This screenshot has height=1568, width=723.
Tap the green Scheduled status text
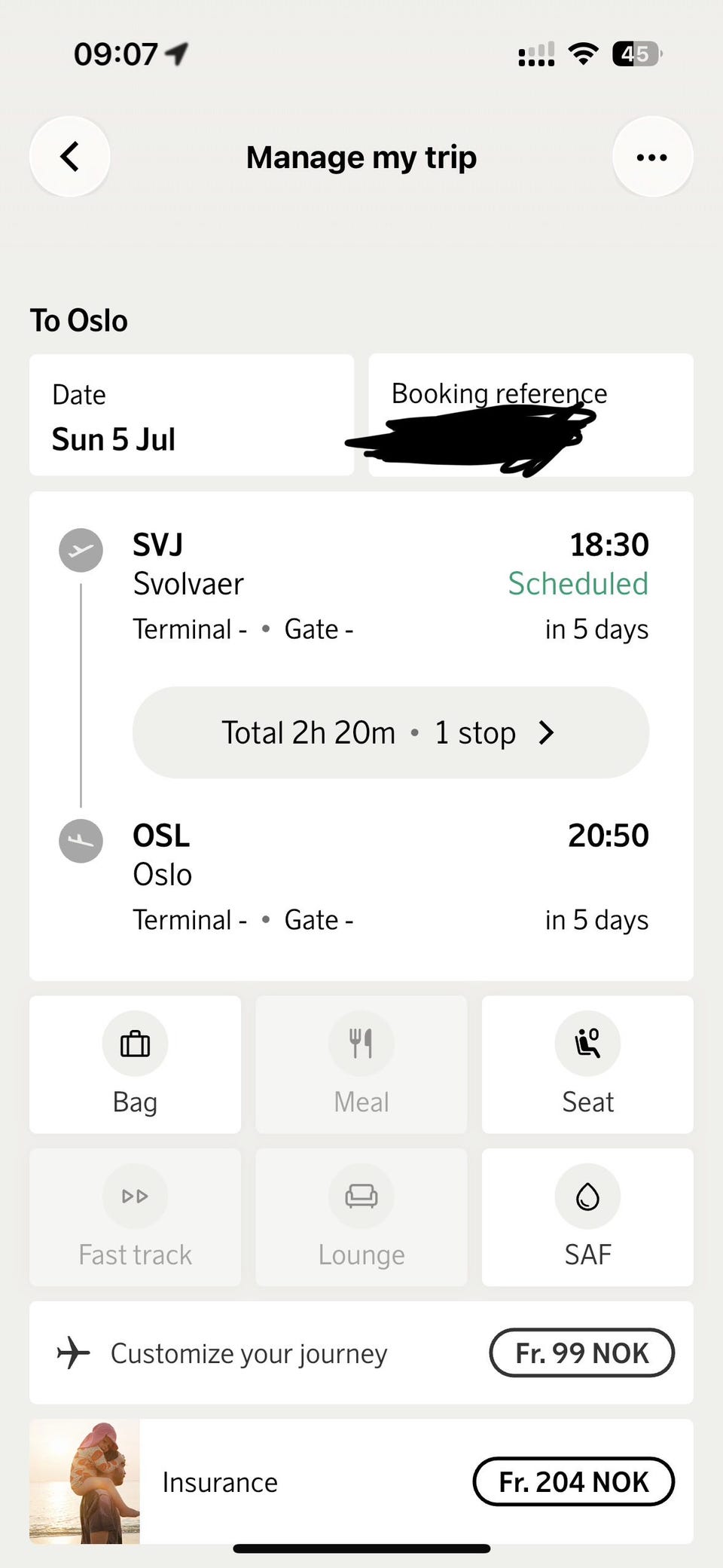click(x=578, y=584)
